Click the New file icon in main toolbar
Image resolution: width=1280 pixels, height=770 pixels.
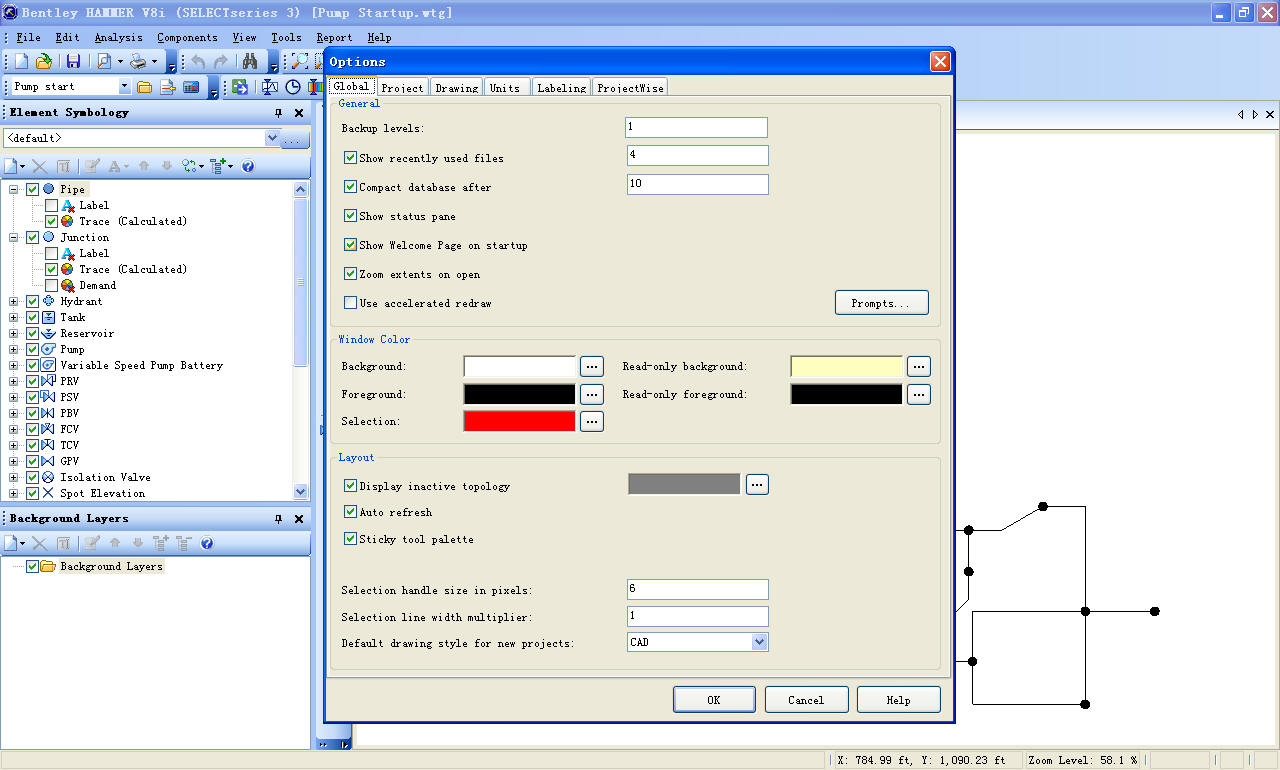pos(21,62)
